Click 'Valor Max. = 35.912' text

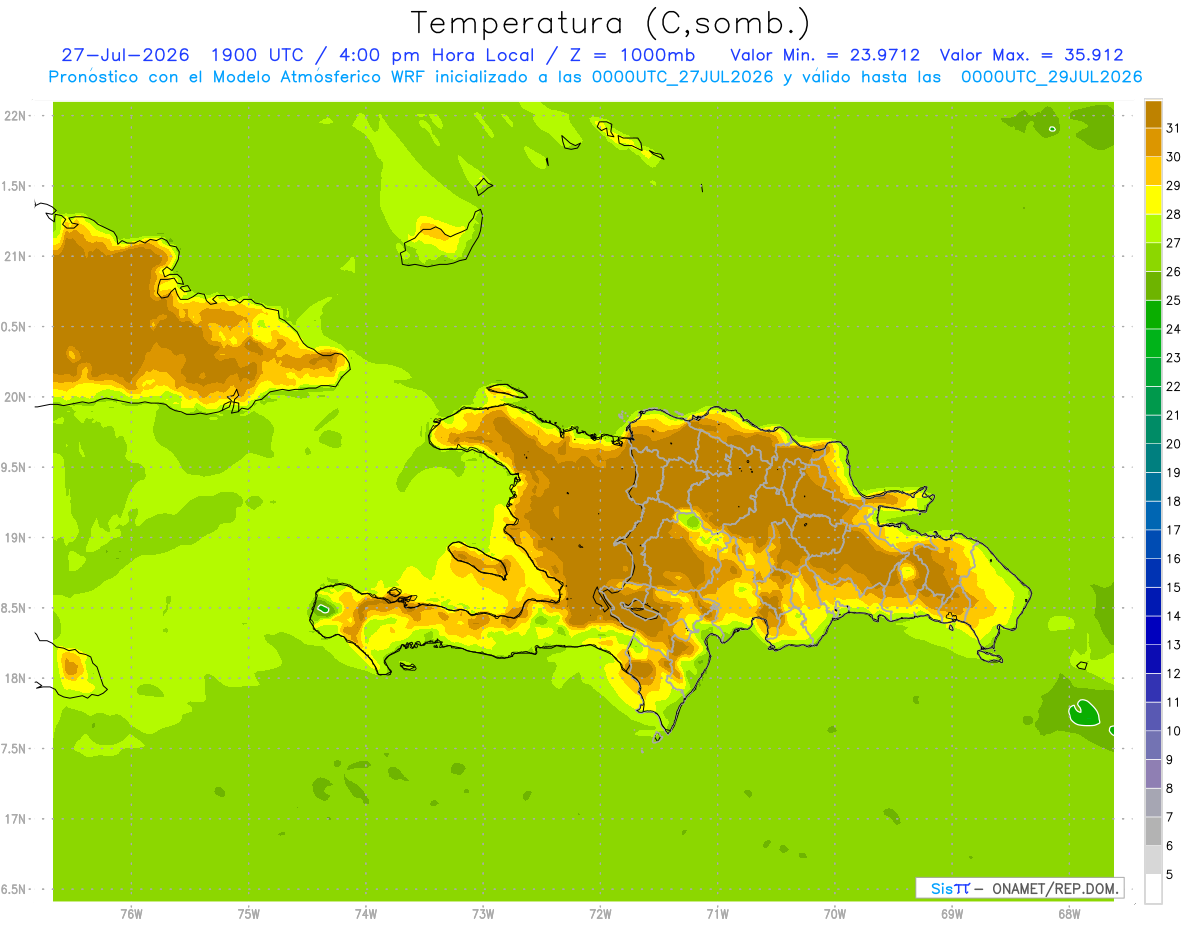pyautogui.click(x=1032, y=55)
